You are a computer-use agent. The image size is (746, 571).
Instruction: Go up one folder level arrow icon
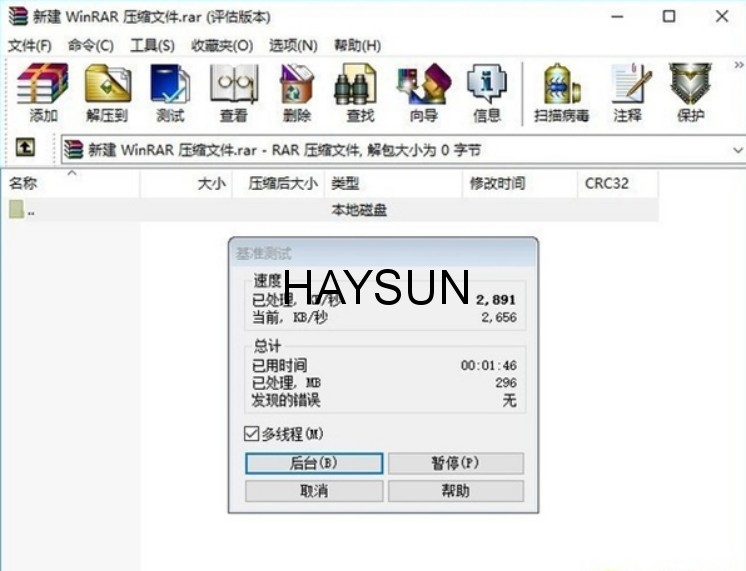(25, 148)
